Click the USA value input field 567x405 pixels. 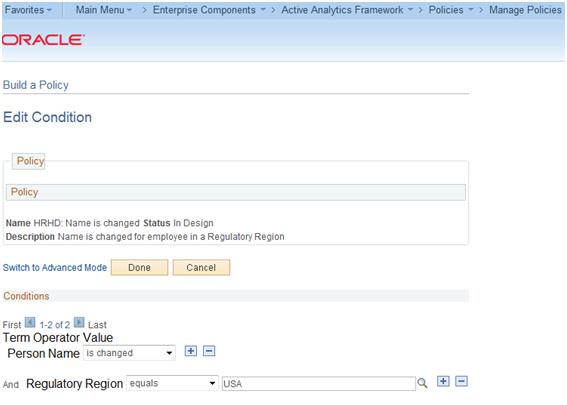(x=318, y=384)
